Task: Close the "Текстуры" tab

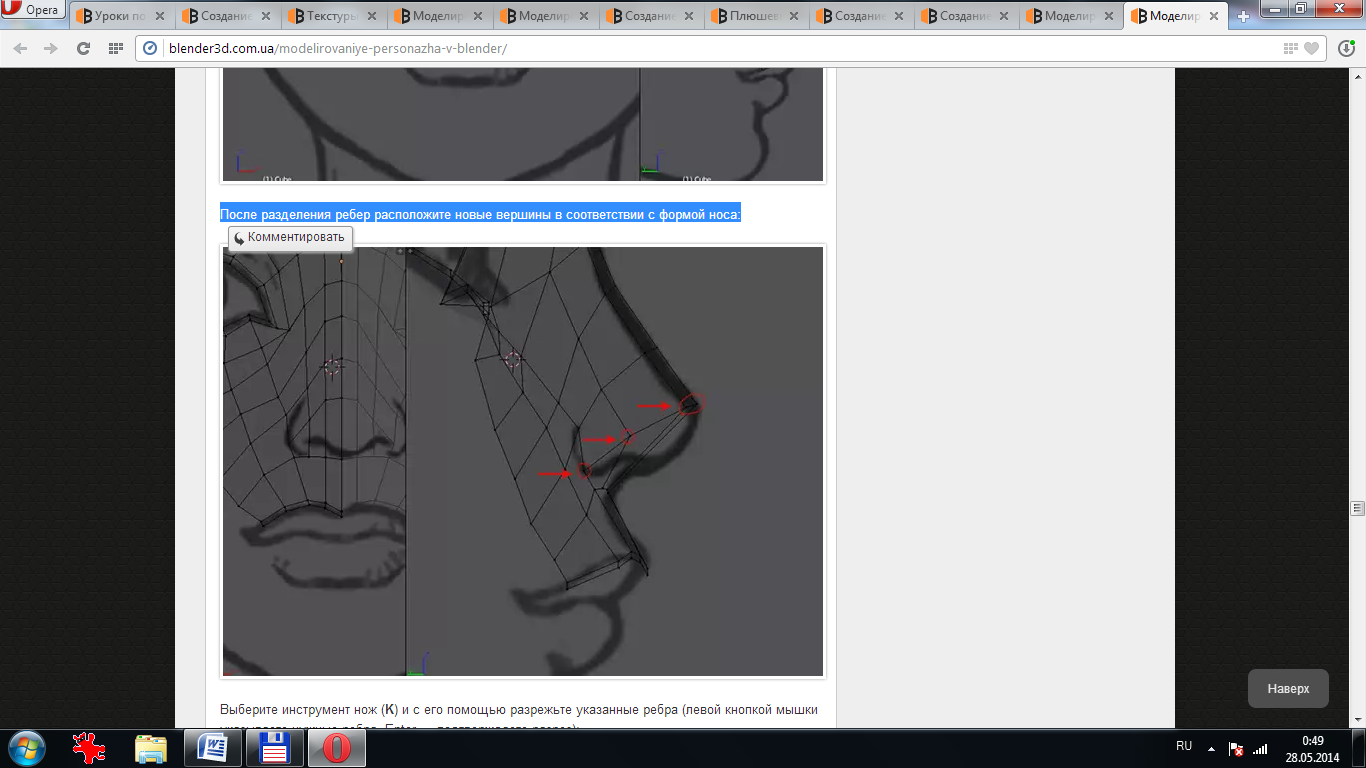Action: click(373, 16)
